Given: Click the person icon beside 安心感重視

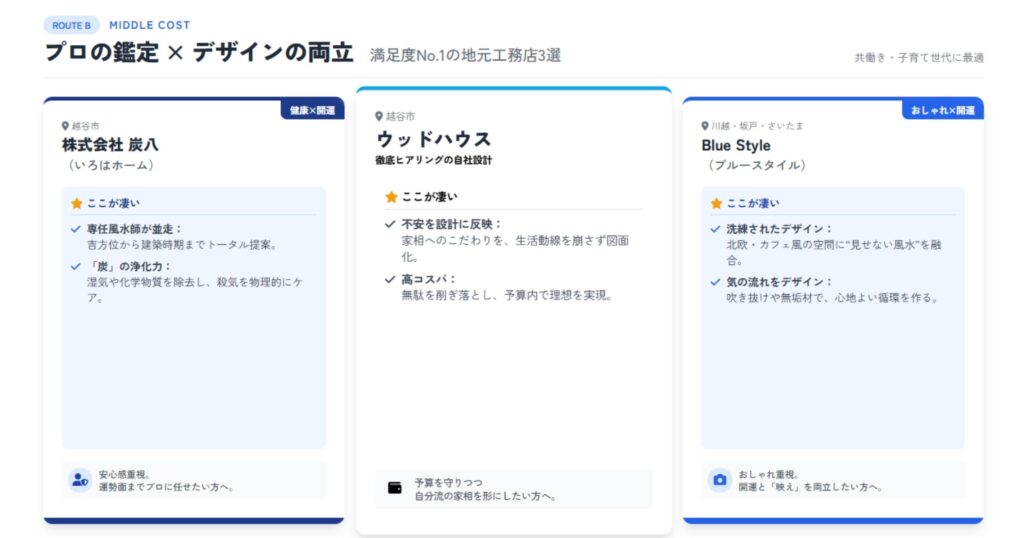Looking at the screenshot, I should pyautogui.click(x=80, y=480).
